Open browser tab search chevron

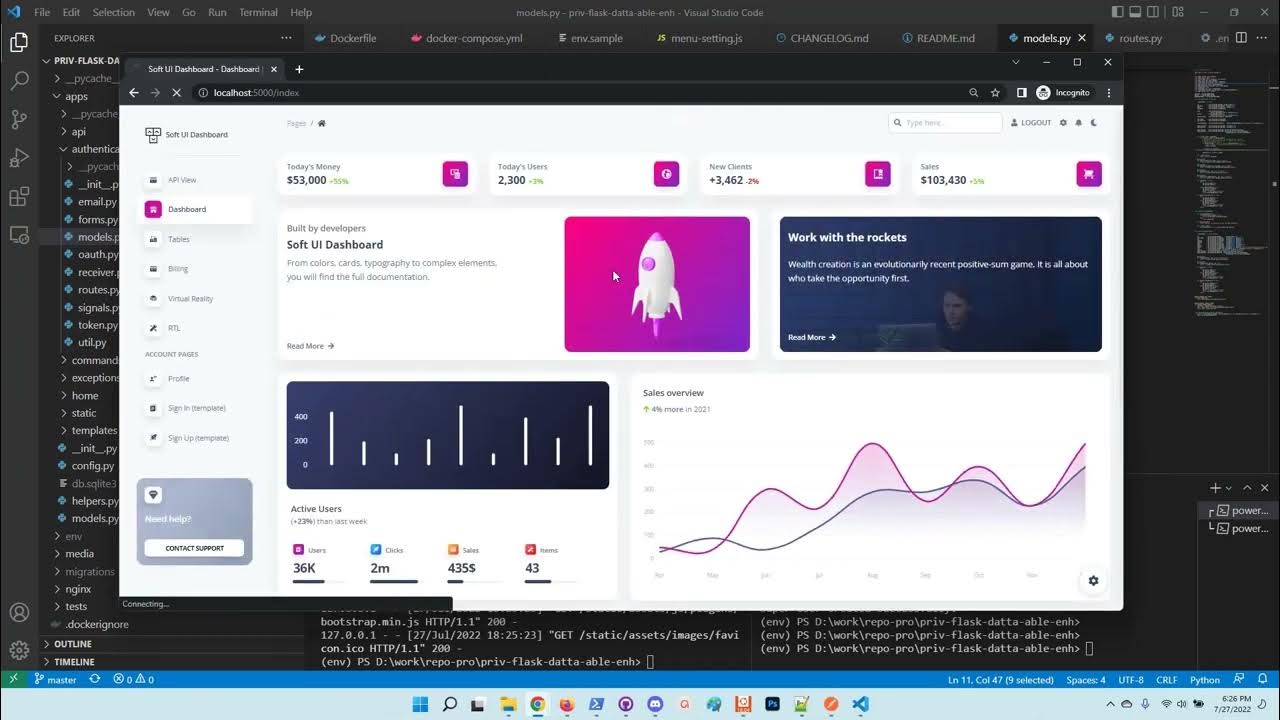click(x=1016, y=62)
